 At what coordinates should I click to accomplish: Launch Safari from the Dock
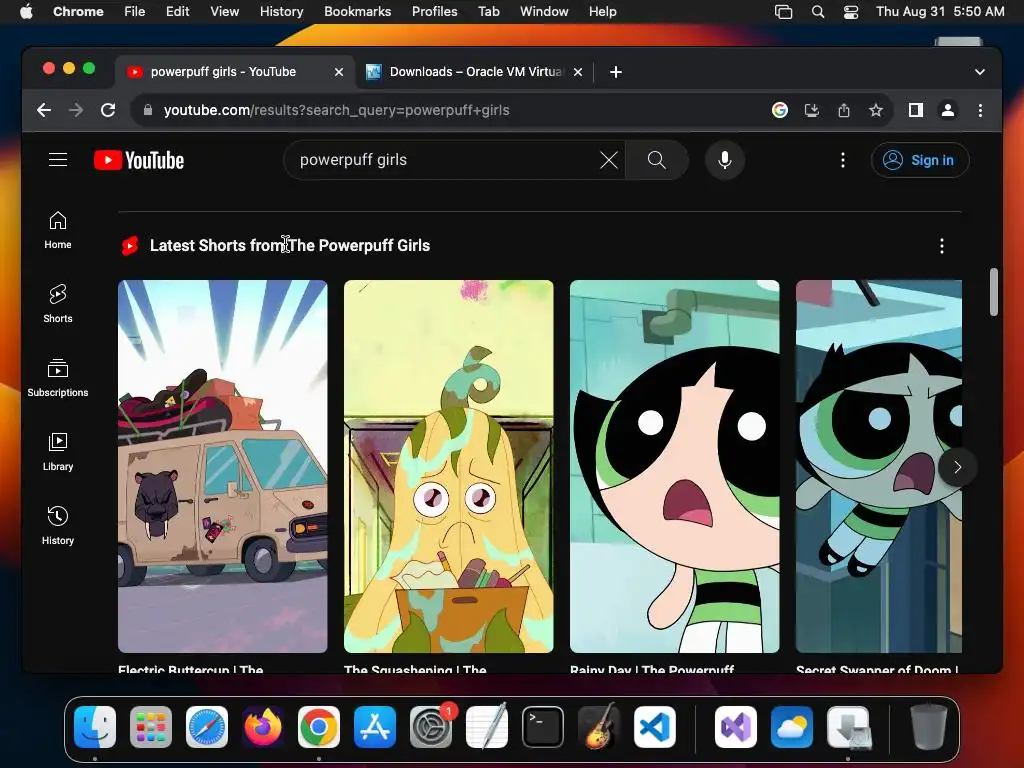tap(207, 727)
